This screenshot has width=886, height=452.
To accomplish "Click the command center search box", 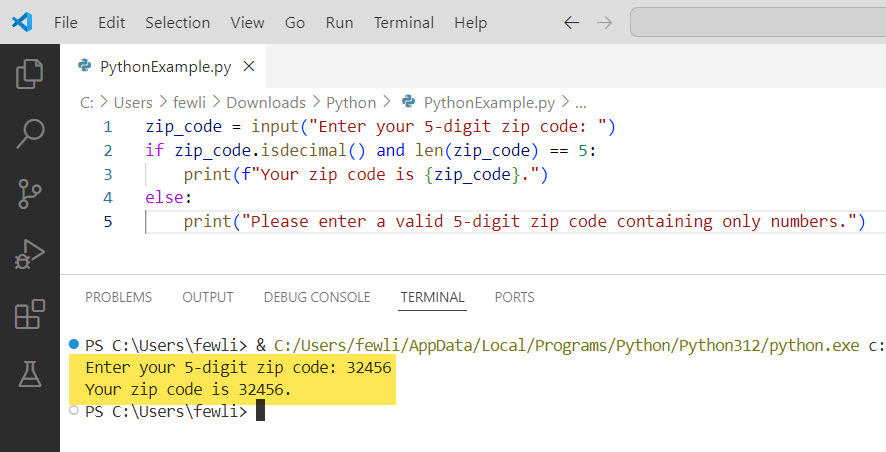I will click(758, 23).
